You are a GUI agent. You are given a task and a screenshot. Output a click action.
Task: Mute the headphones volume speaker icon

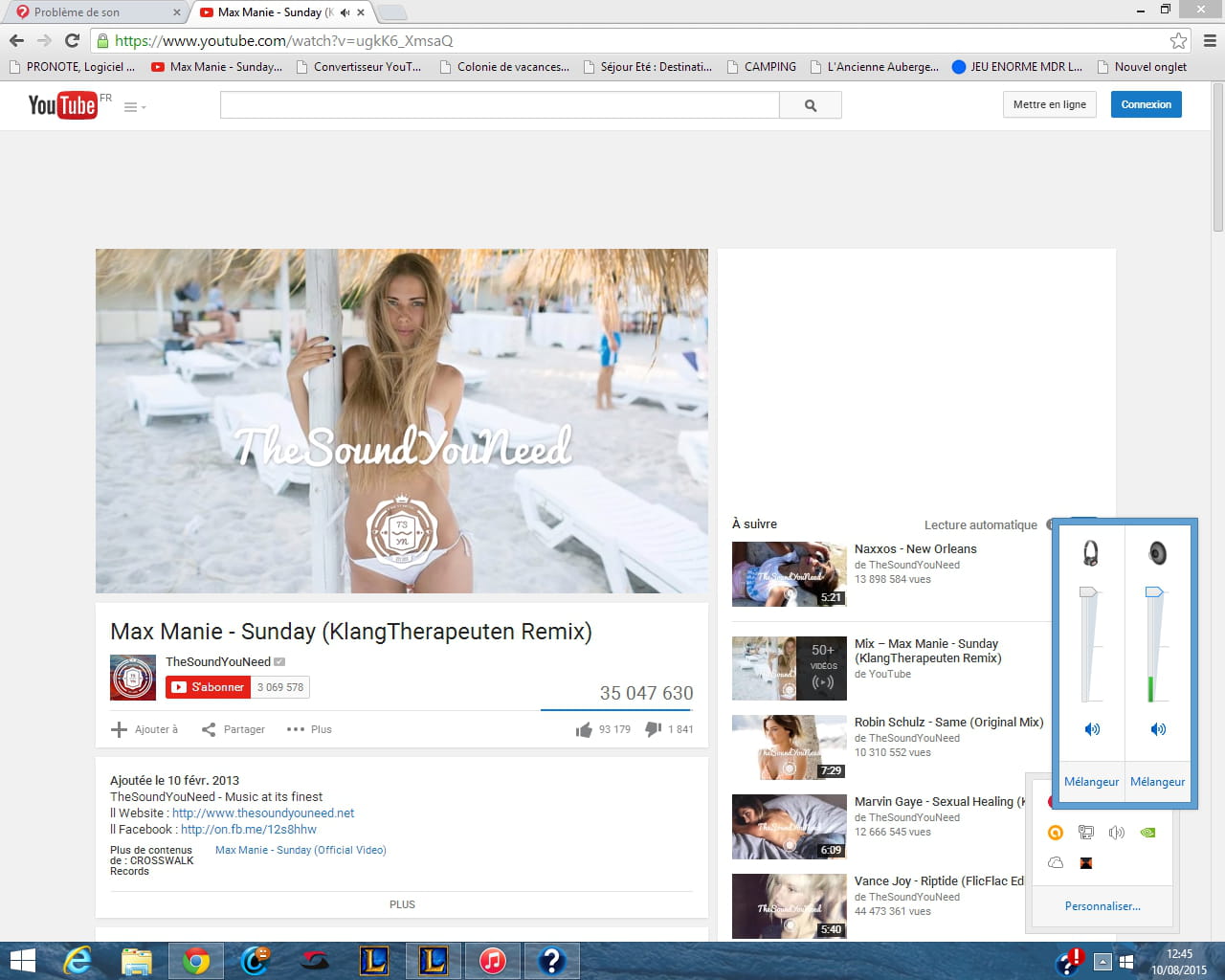point(1091,729)
